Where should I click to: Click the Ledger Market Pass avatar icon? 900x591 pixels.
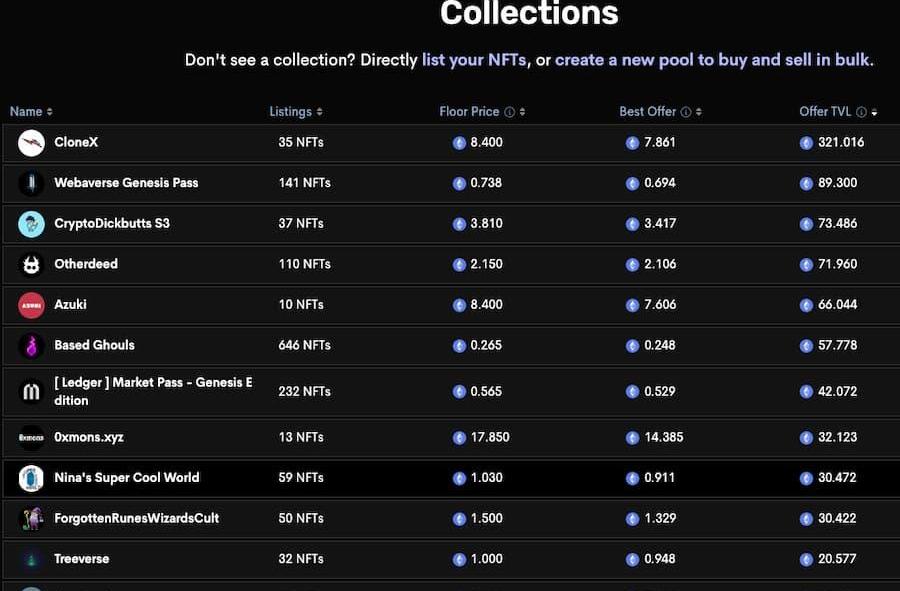pos(31,392)
